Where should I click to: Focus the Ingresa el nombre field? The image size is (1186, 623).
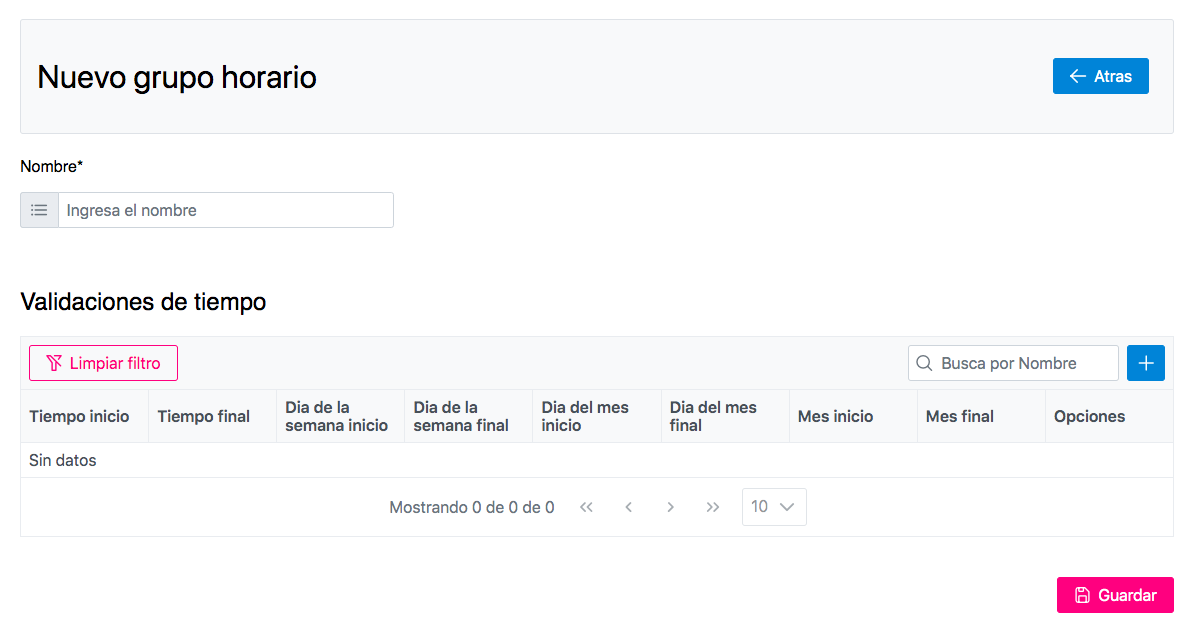click(x=225, y=210)
